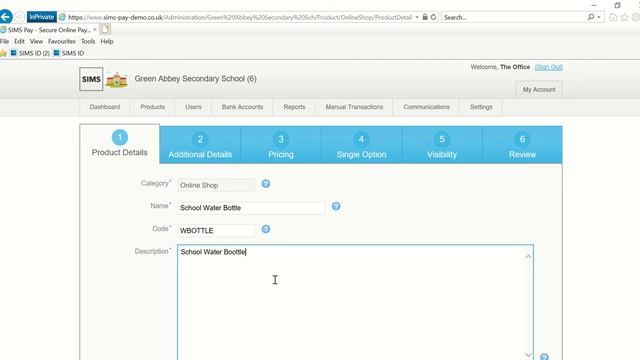The height and width of the screenshot is (360, 640).
Task: Click the Name field with School Water Bottle
Action: point(251,208)
